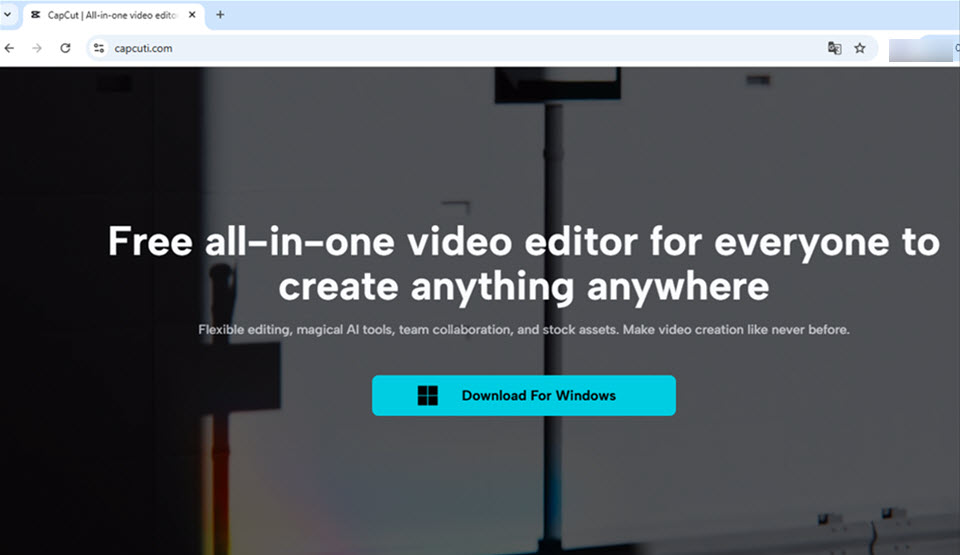Open a new tab with the plus button
This screenshot has width=960, height=555.
pos(220,15)
